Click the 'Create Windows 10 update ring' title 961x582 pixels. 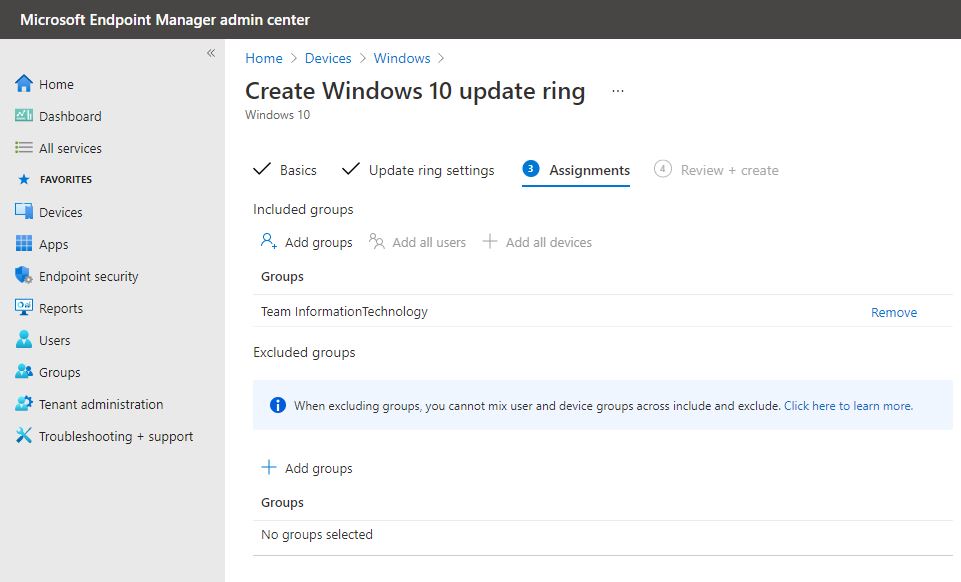pyautogui.click(x=415, y=91)
